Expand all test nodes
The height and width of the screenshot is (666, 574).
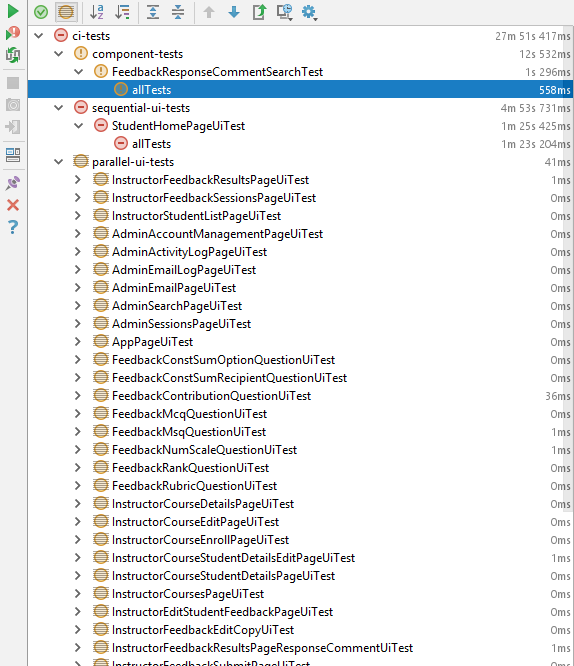tap(153, 12)
